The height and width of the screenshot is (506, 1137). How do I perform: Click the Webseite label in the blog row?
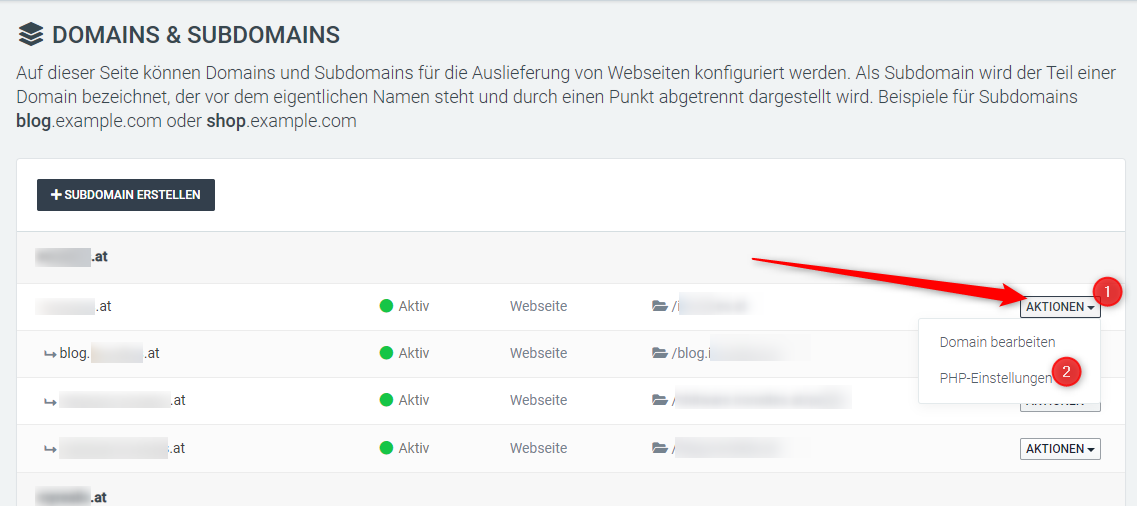(538, 353)
